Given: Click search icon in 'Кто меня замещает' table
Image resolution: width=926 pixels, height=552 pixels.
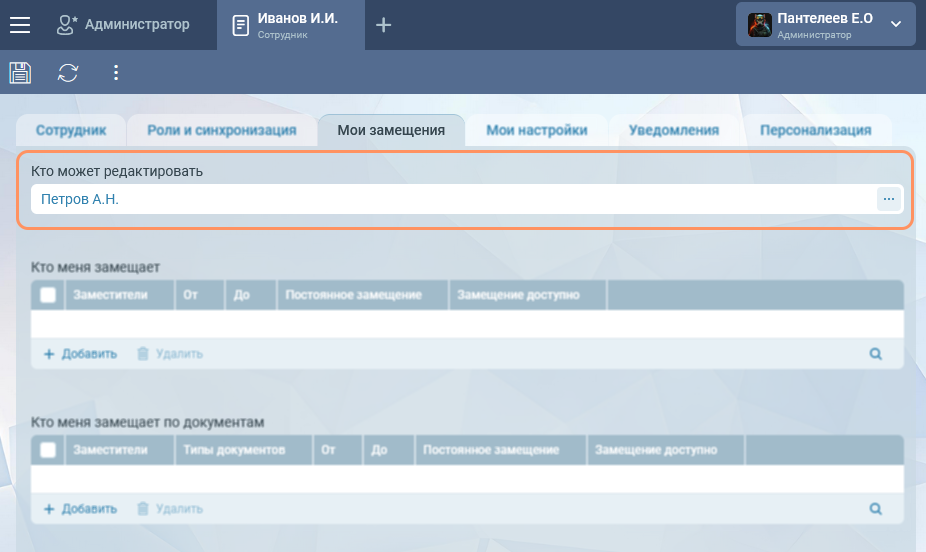Looking at the screenshot, I should coord(875,354).
